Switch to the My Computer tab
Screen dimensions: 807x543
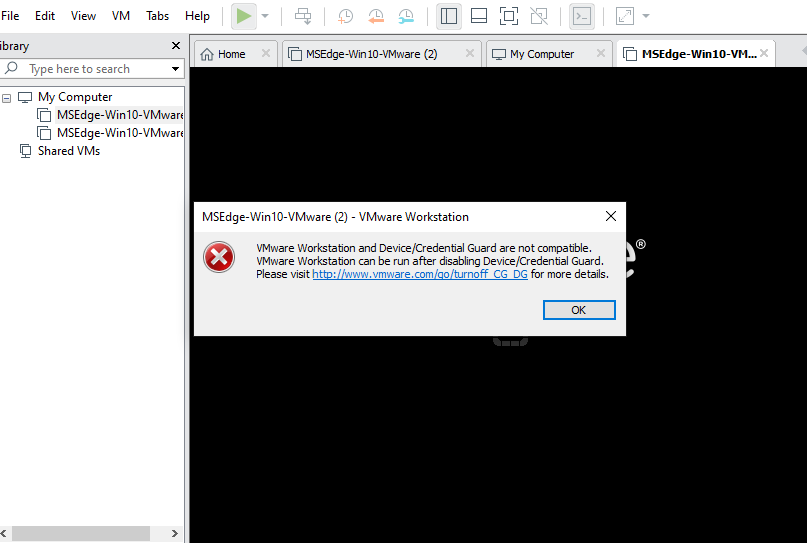(x=542, y=54)
